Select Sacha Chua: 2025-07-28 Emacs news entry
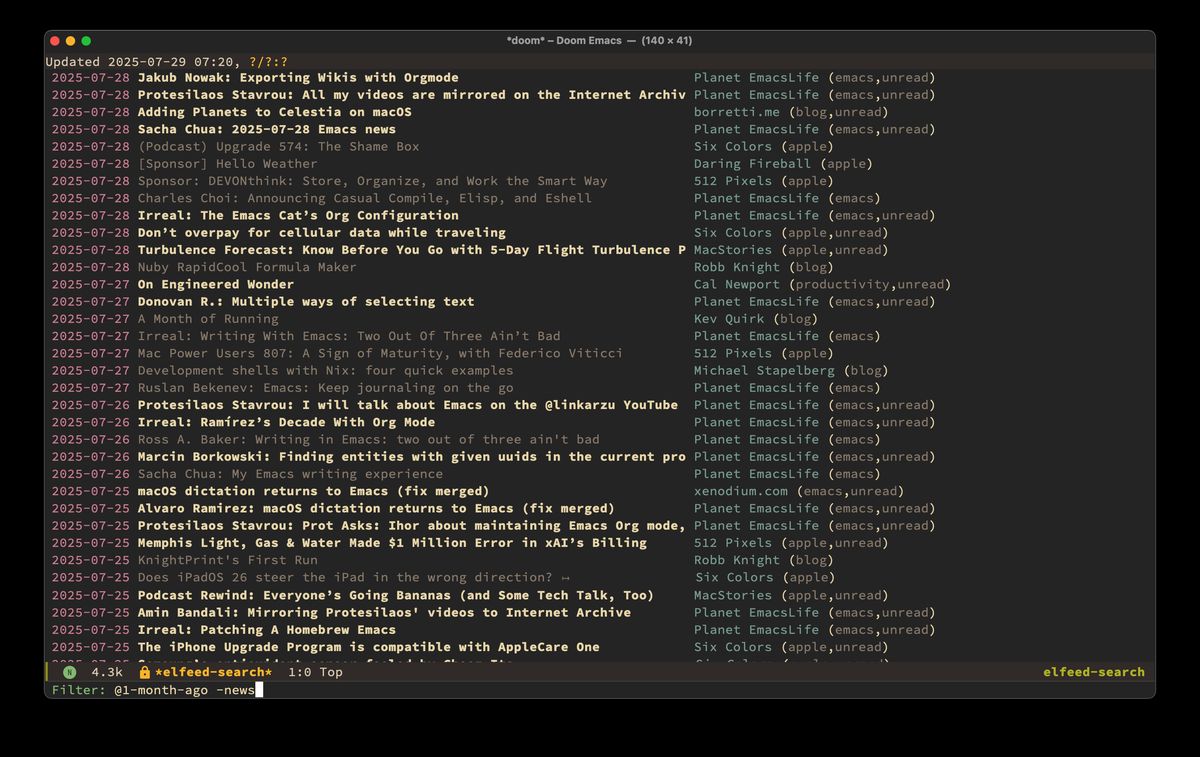The image size is (1200, 757). [x=266, y=129]
